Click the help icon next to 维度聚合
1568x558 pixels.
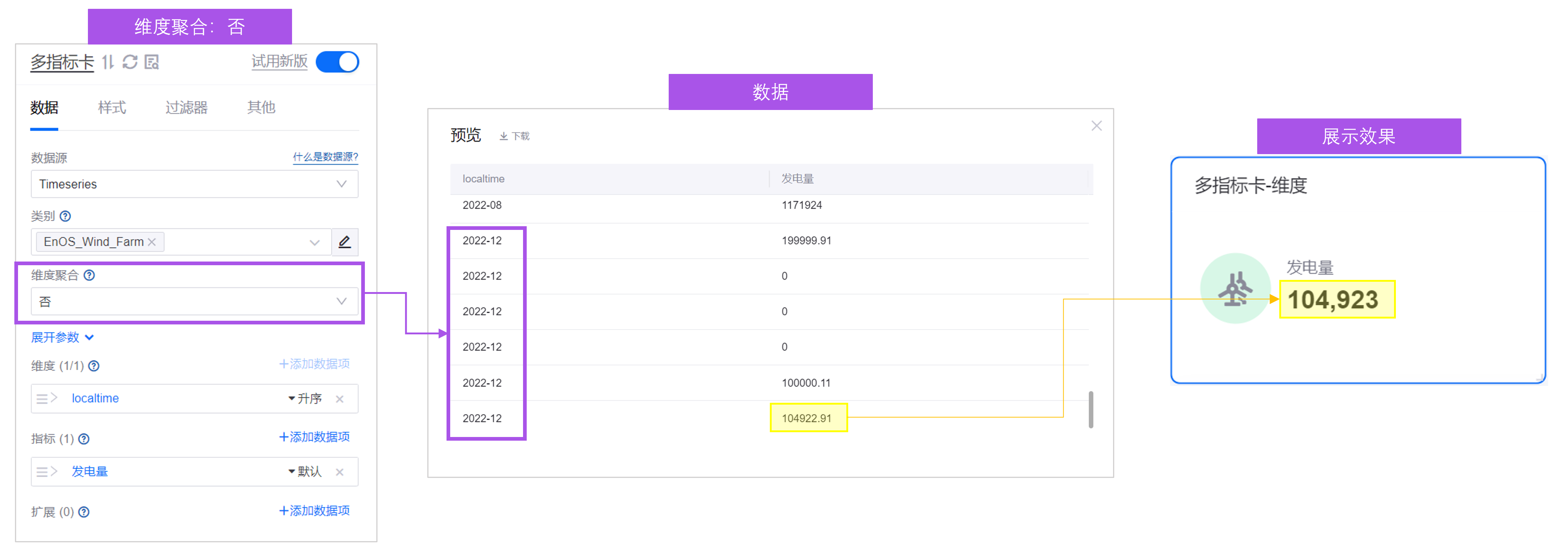89,276
